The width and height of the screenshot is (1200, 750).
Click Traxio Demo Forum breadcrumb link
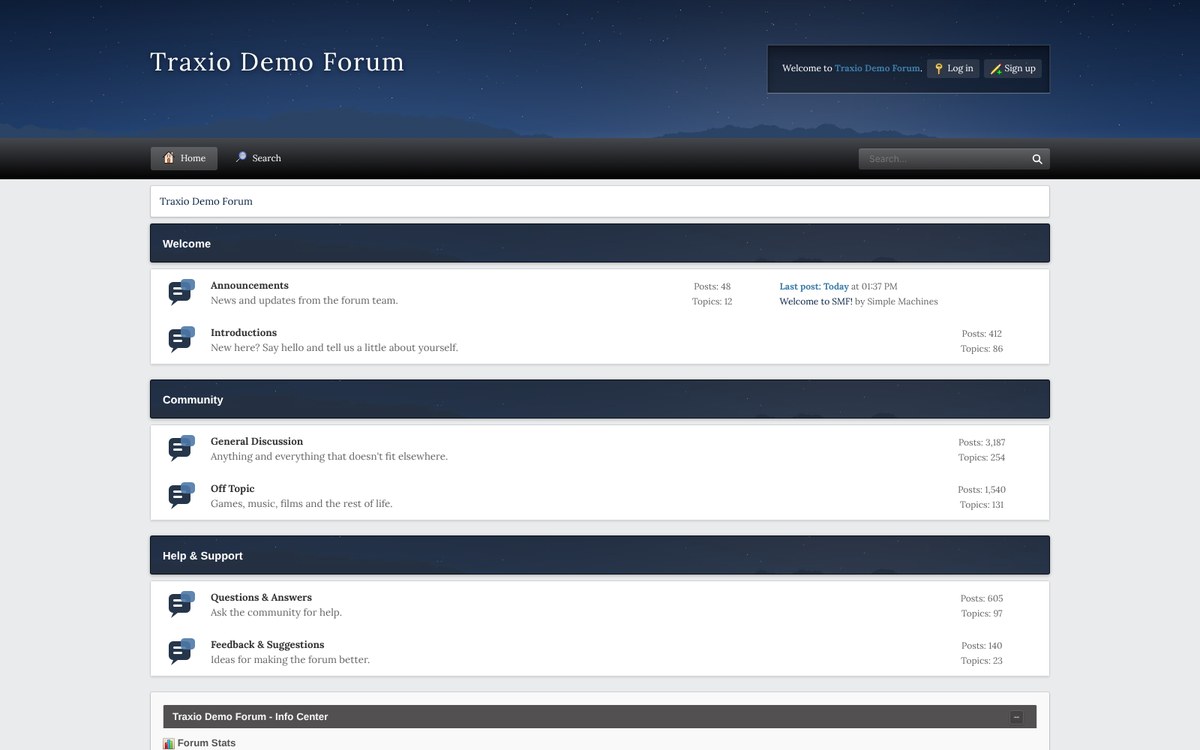tap(206, 201)
